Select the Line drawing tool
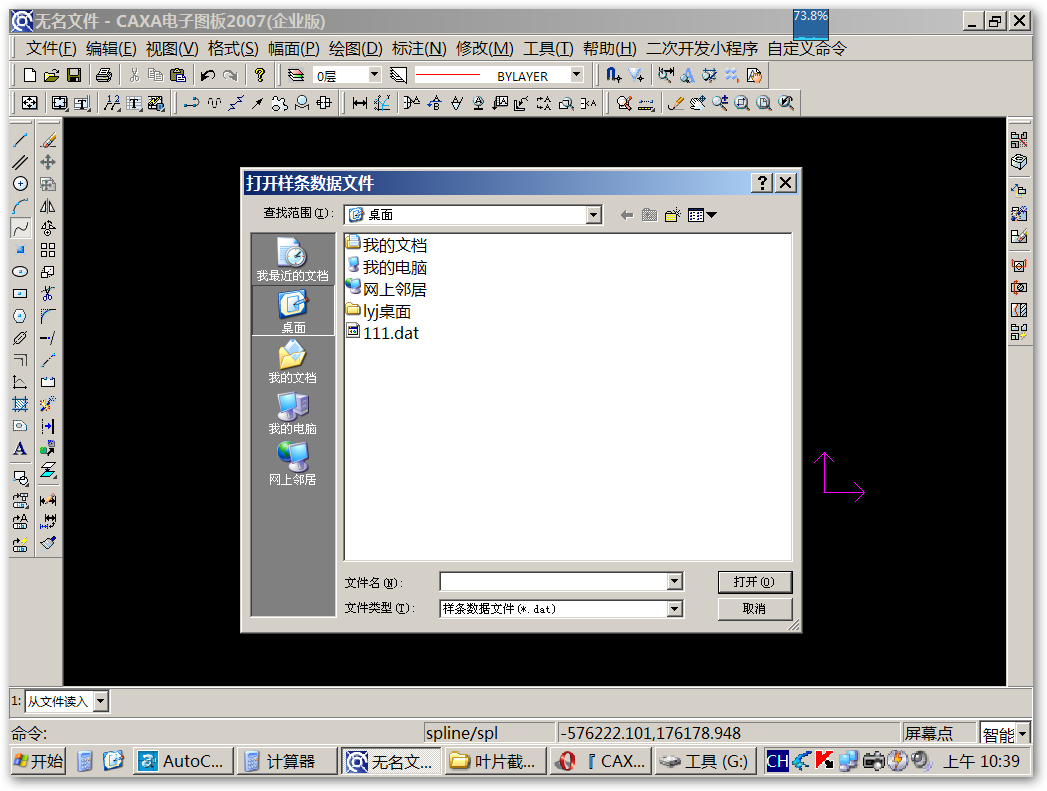 click(x=20, y=140)
